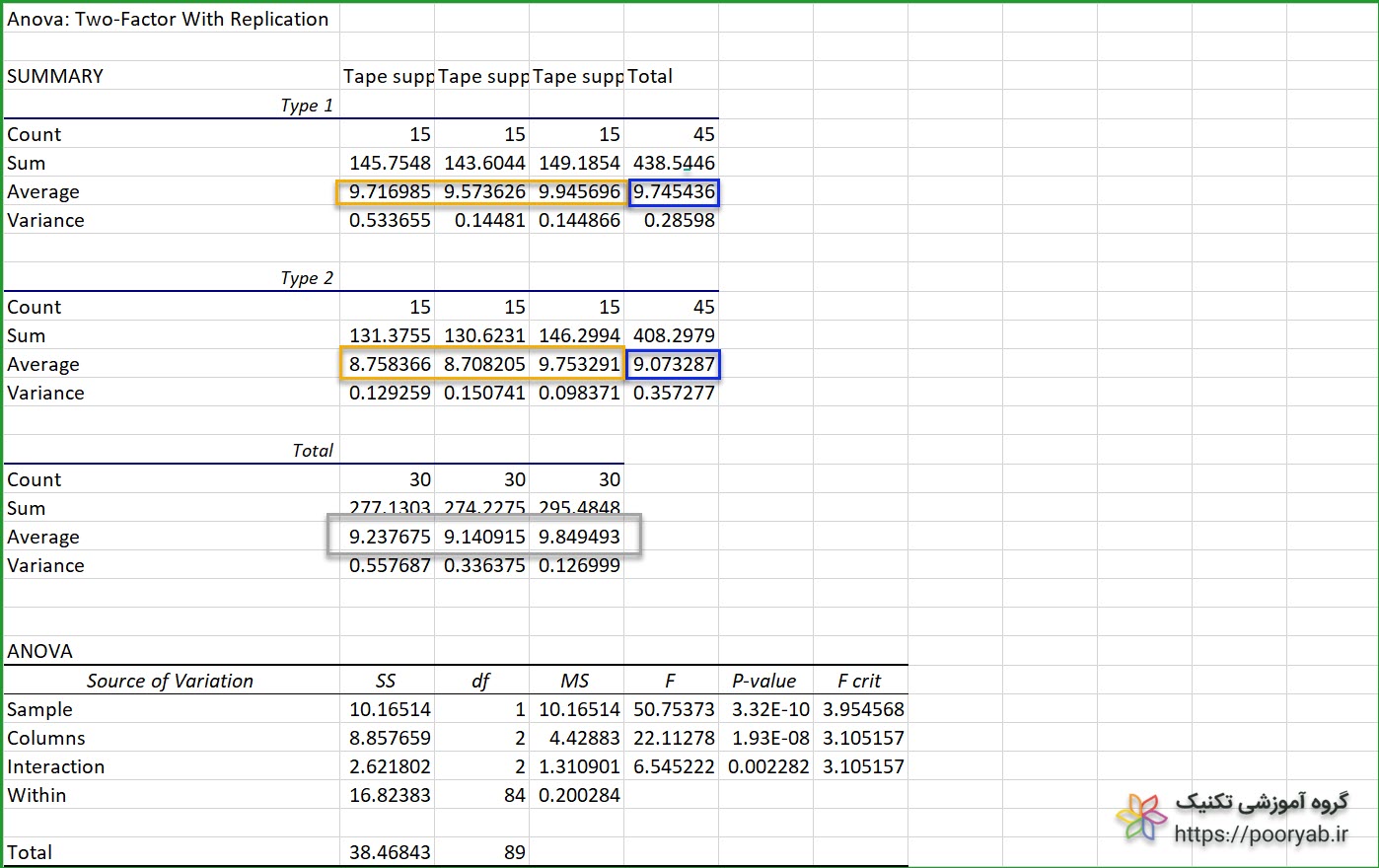Select the average value 9.849493
This screenshot has height=868, width=1379.
click(579, 538)
